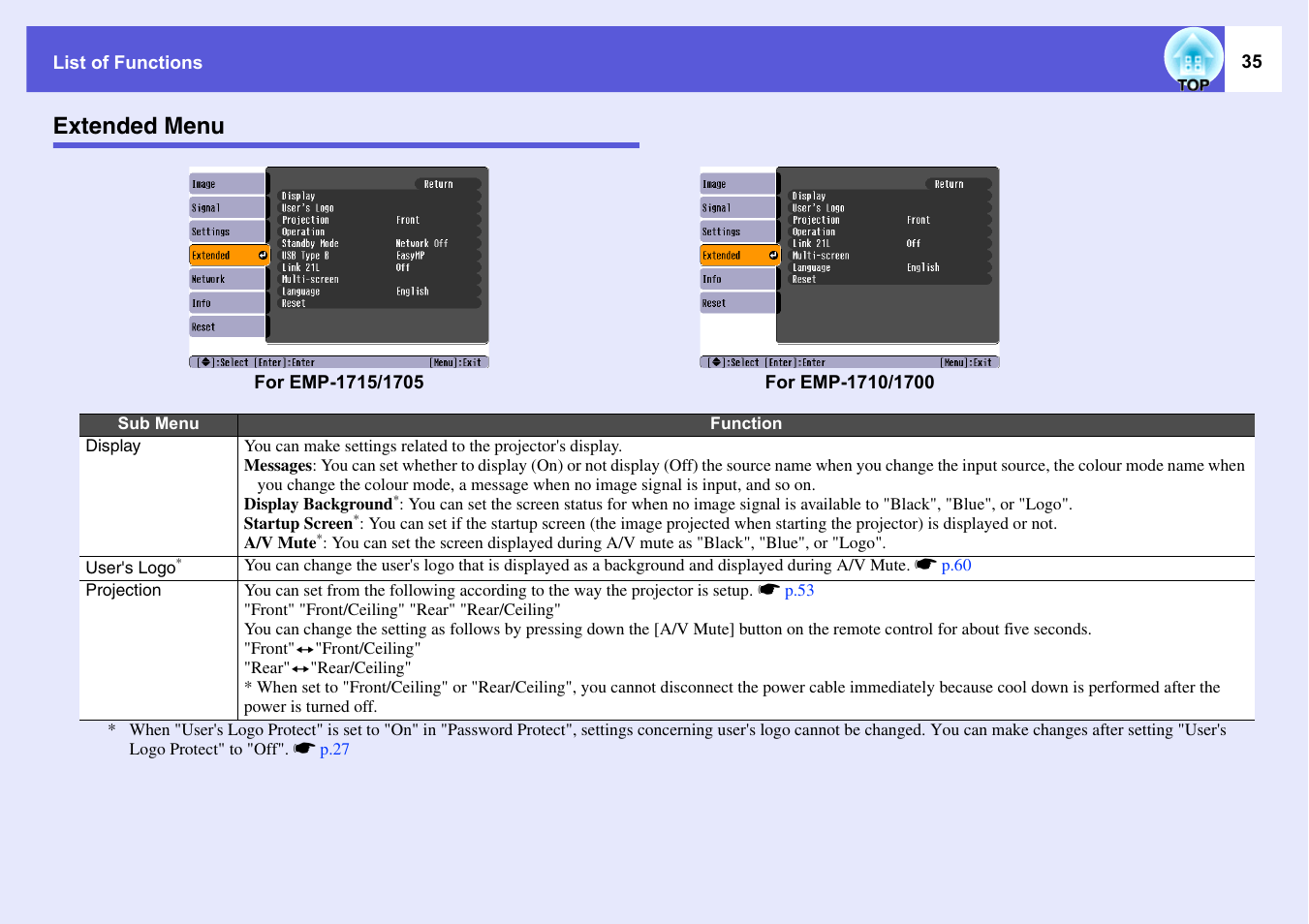Open the p.53 page link

pos(798,591)
